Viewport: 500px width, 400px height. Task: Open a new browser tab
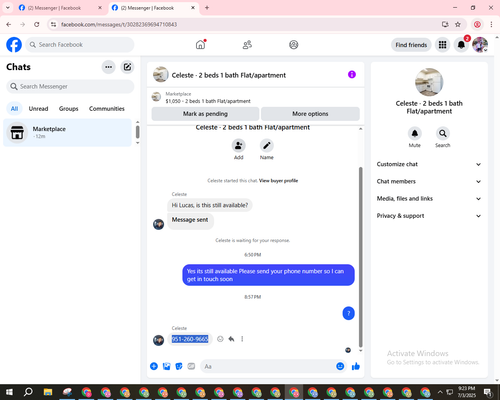207,8
